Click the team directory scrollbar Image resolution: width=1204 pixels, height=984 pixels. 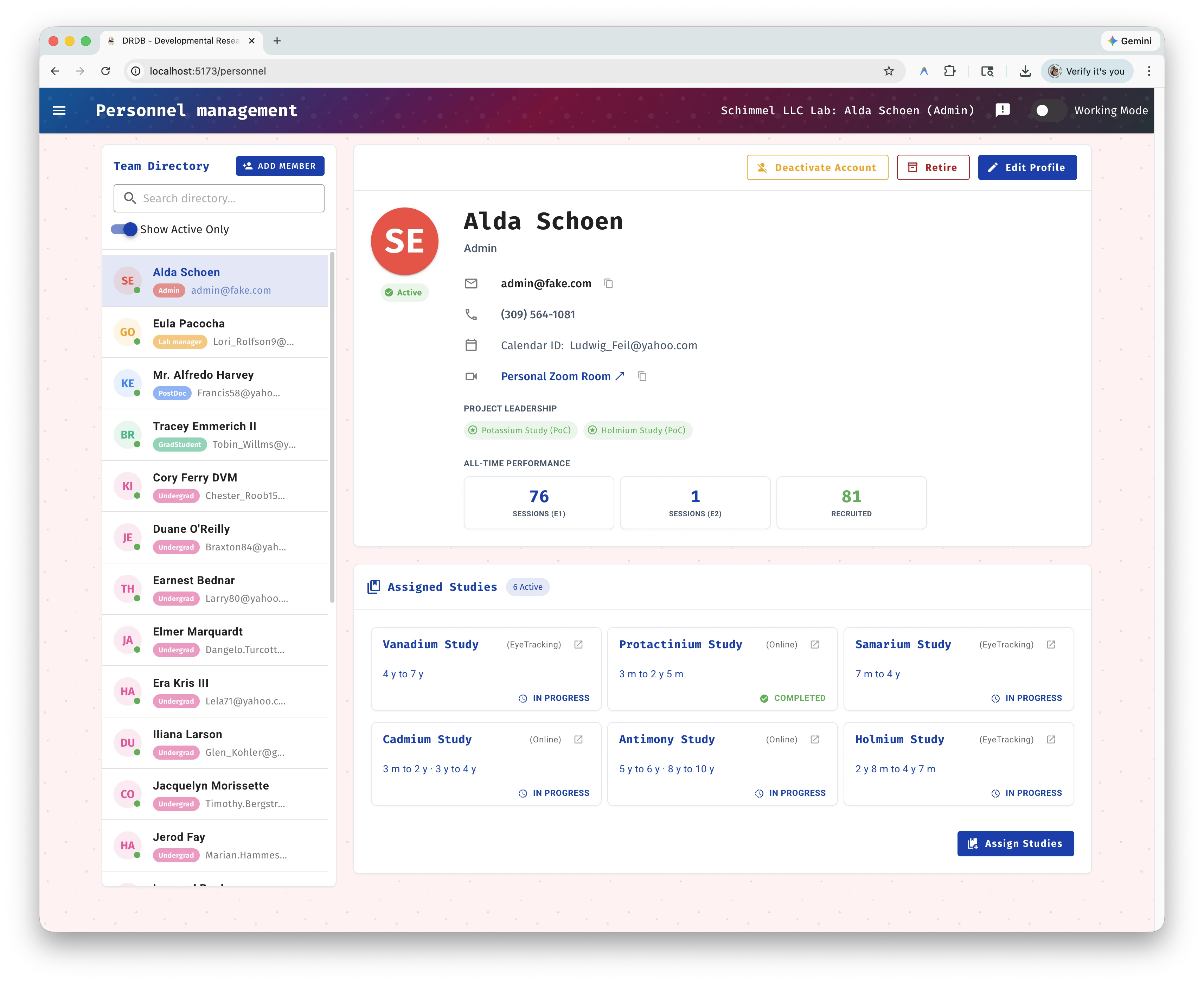coord(332,428)
